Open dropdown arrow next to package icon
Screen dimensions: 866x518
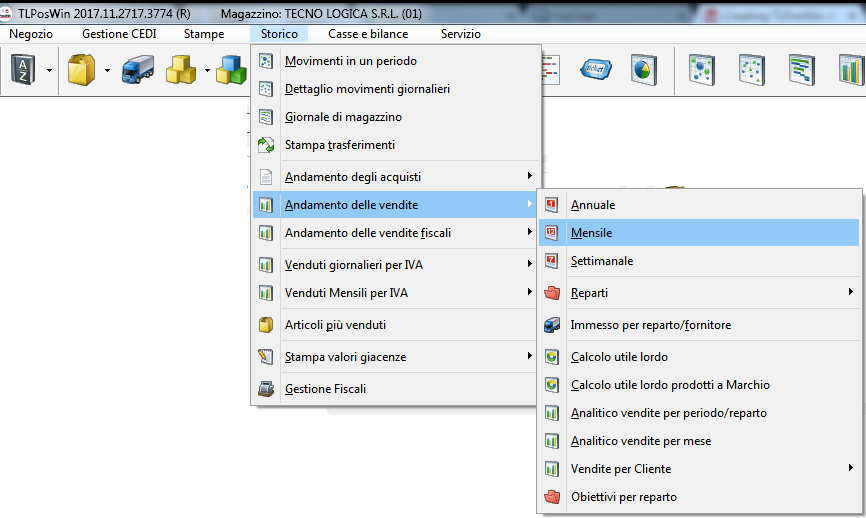(x=106, y=71)
